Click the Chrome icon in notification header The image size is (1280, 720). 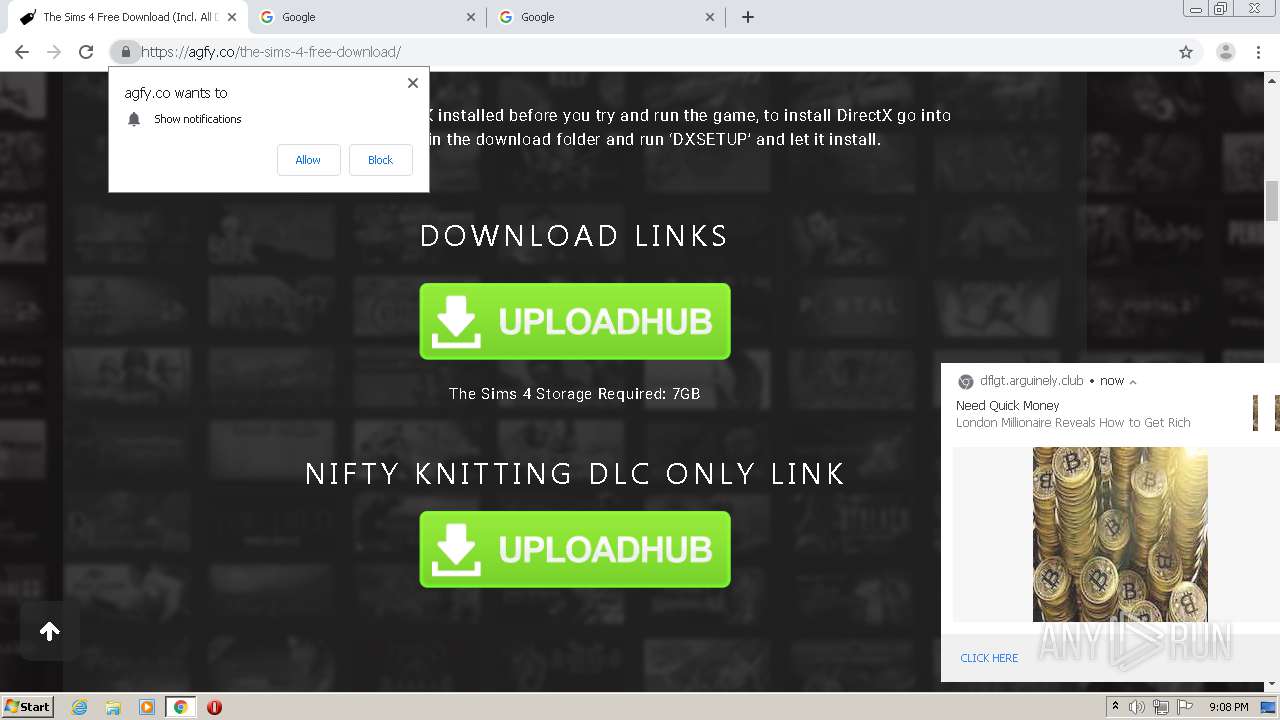(966, 382)
